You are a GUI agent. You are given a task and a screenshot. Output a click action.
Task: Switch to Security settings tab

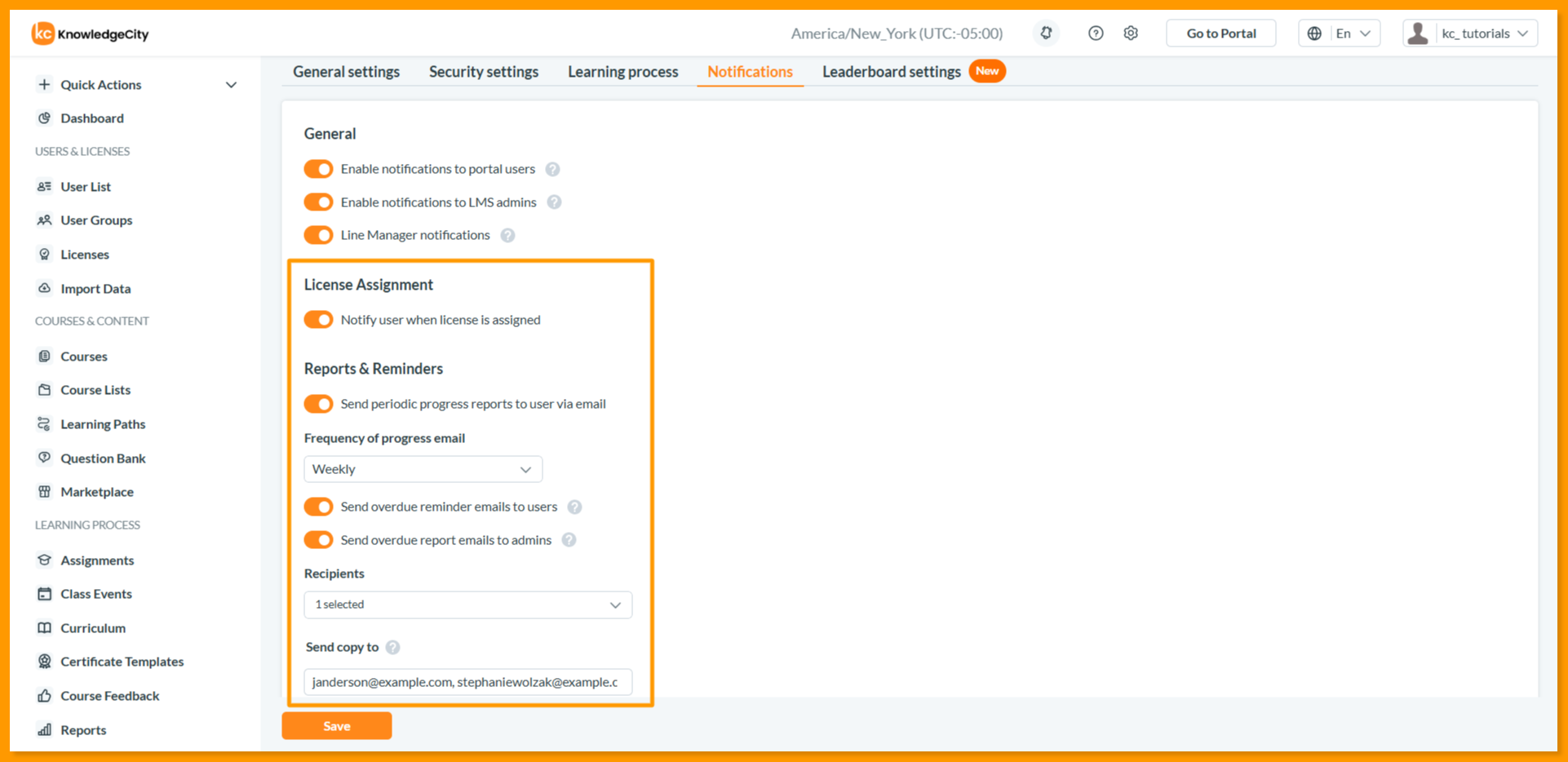click(x=484, y=72)
